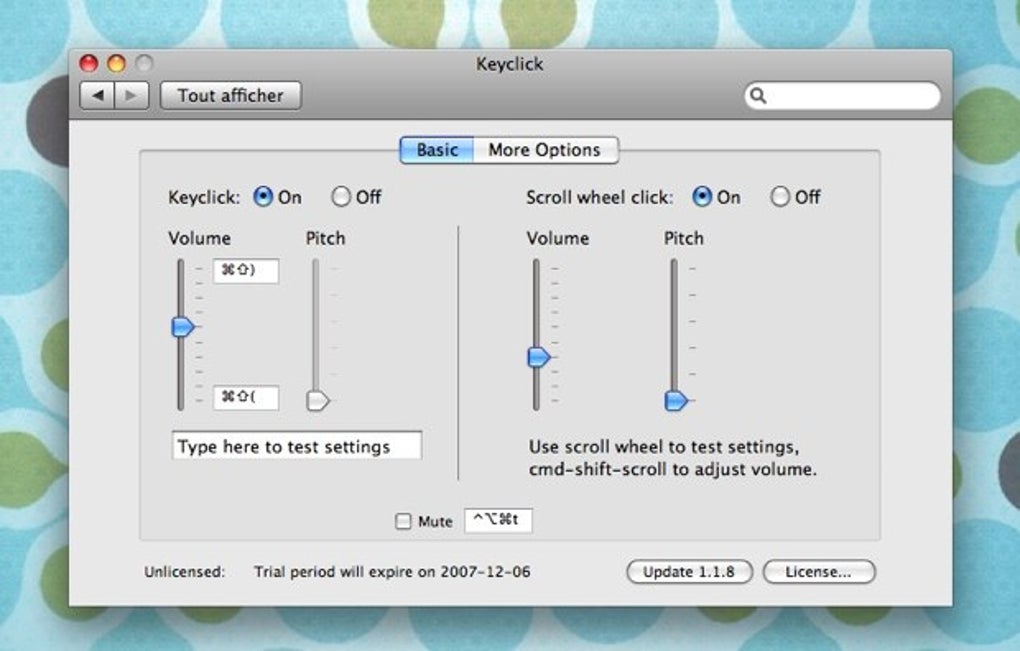This screenshot has width=1020, height=651.
Task: Focus the Type here to test field
Action: pos(297,446)
